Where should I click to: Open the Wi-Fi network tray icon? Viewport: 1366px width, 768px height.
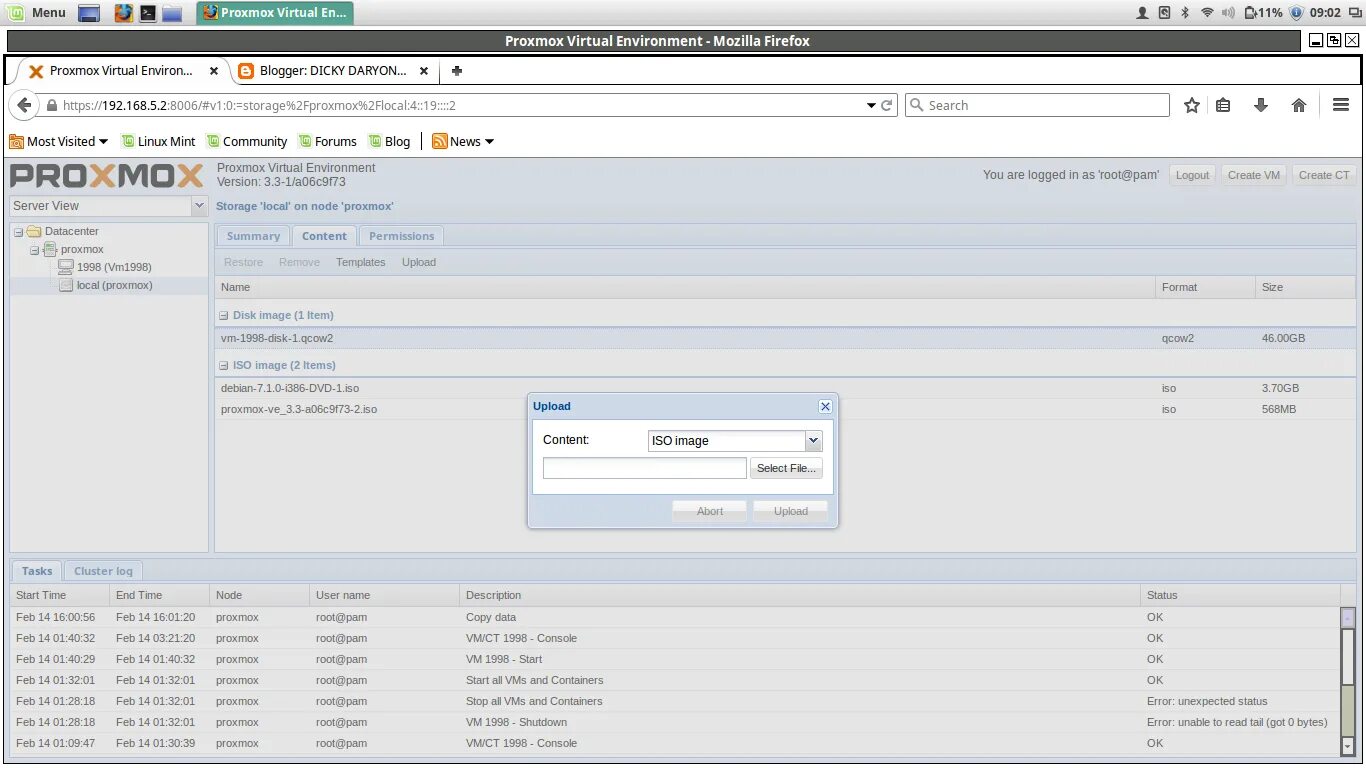pos(1207,13)
